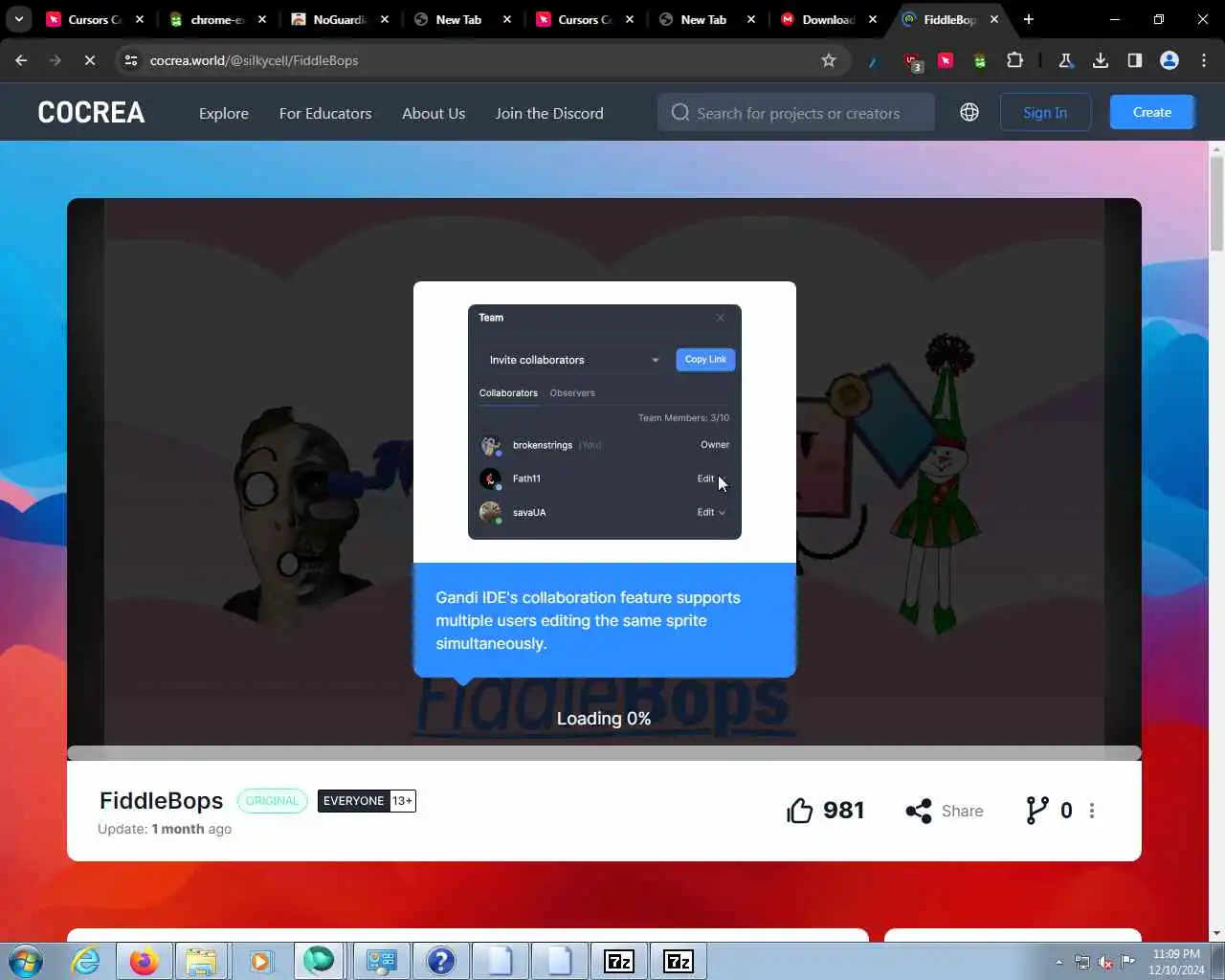Close the FiddleBops tab
The width and height of the screenshot is (1225, 980).
pos(994,19)
